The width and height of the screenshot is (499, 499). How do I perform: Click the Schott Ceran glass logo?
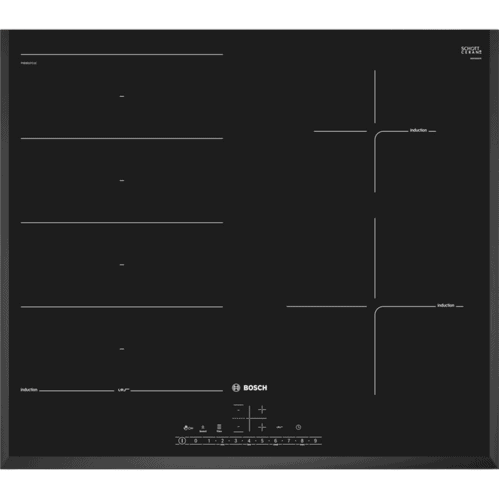coord(471,51)
